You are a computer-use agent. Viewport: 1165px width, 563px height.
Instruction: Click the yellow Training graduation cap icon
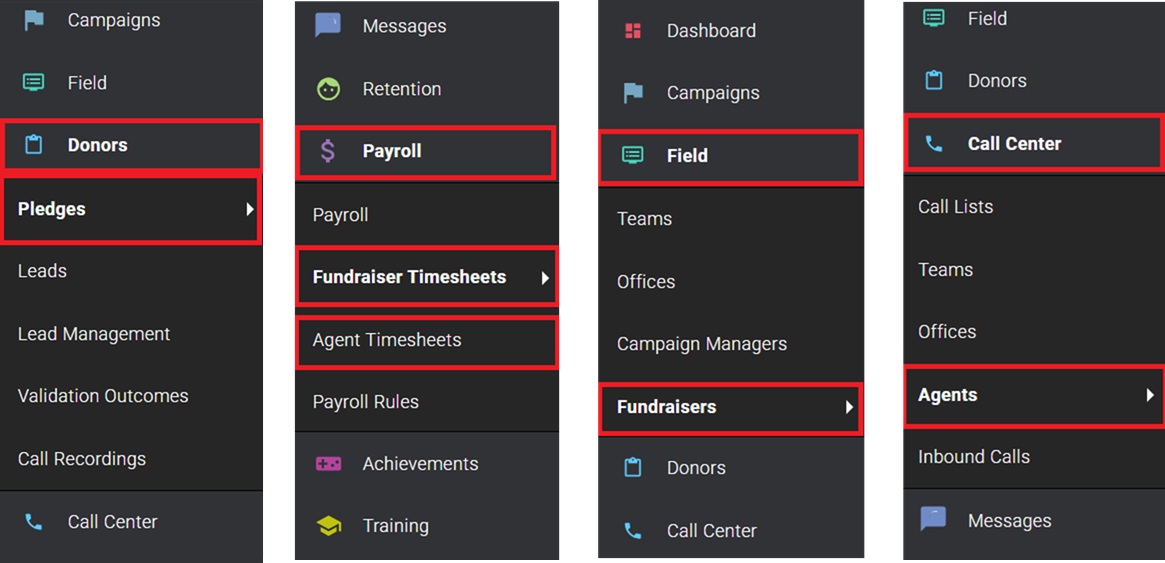(328, 526)
